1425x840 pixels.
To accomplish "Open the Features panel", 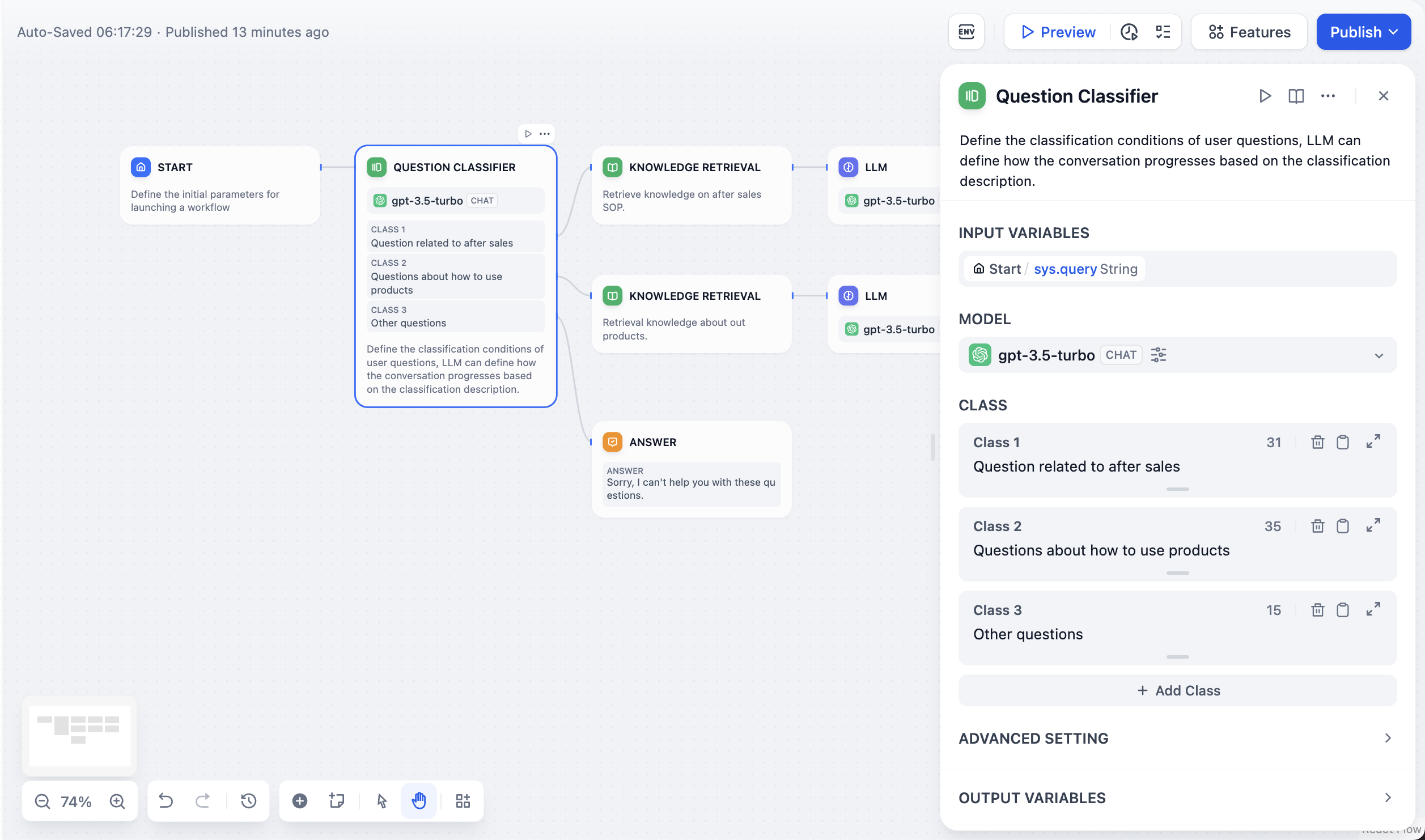I will [x=1249, y=32].
